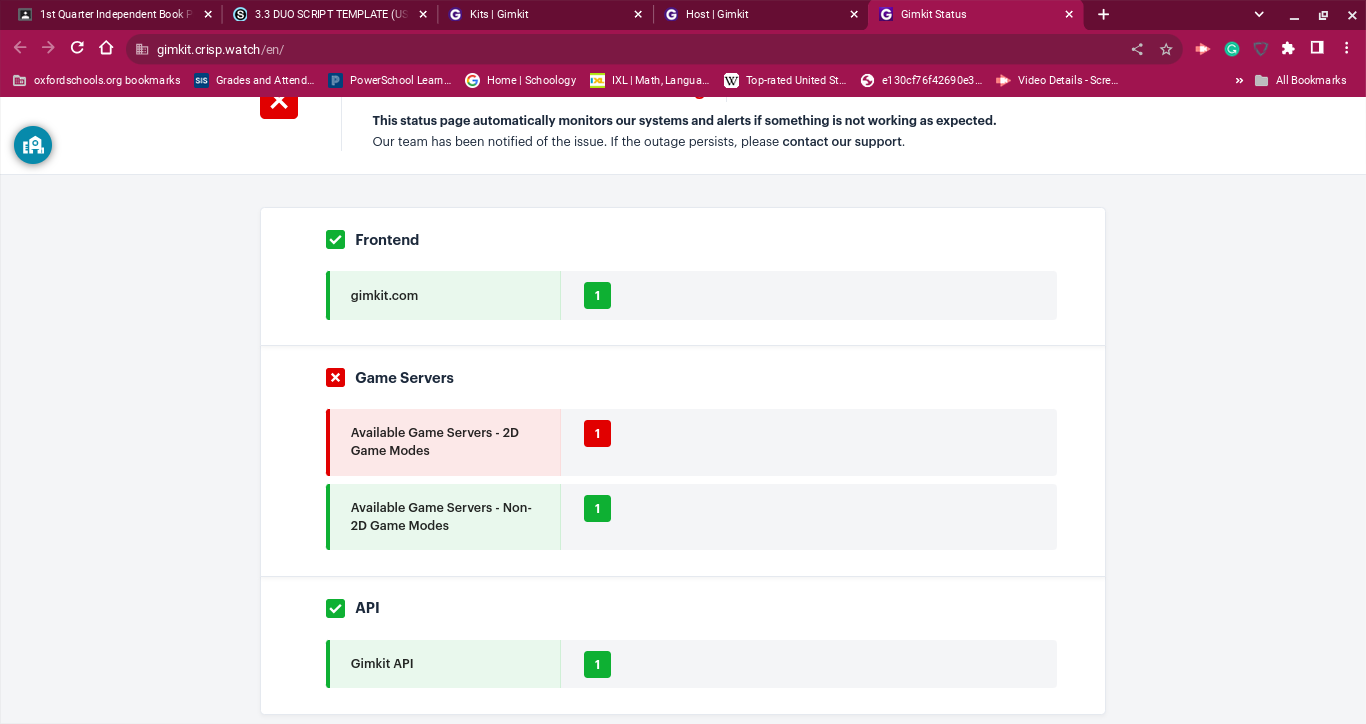Click the teal school building floating icon
The width and height of the screenshot is (1366, 724).
coord(33,145)
